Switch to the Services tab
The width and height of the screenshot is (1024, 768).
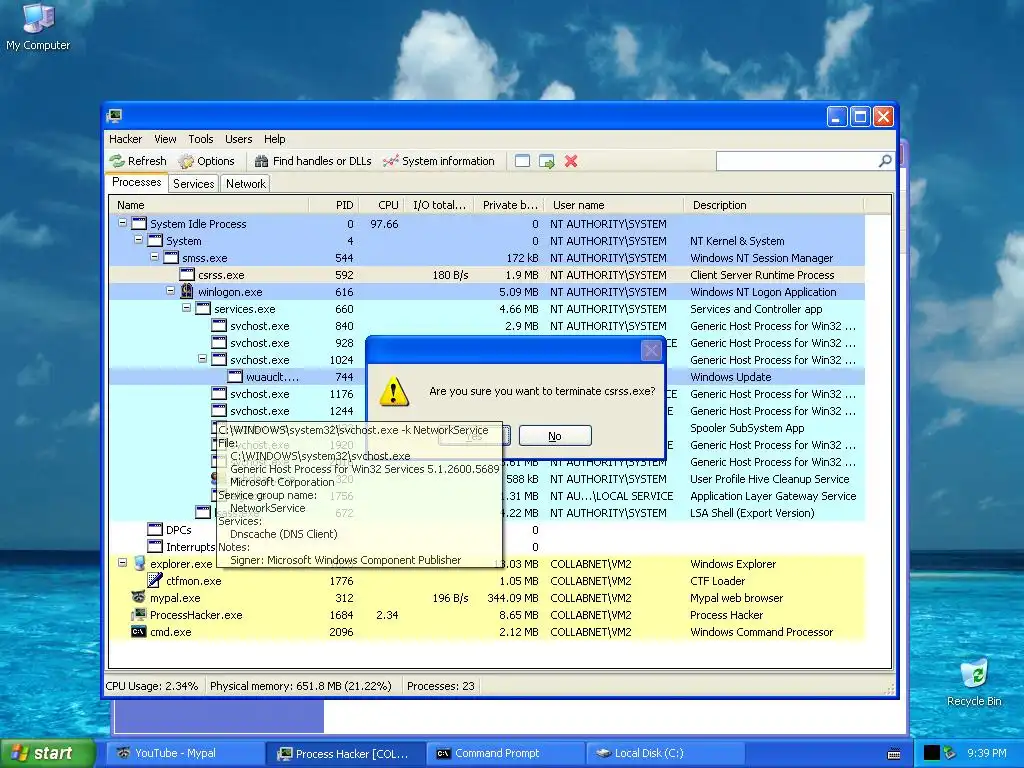(193, 184)
